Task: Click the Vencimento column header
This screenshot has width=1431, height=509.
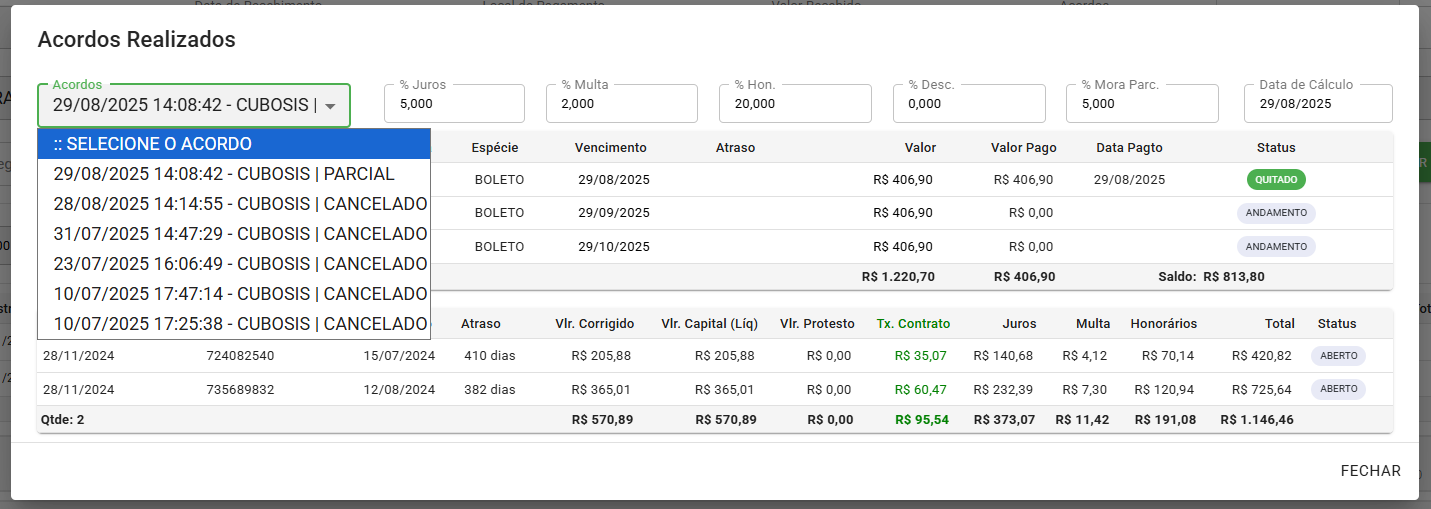Action: [x=610, y=148]
